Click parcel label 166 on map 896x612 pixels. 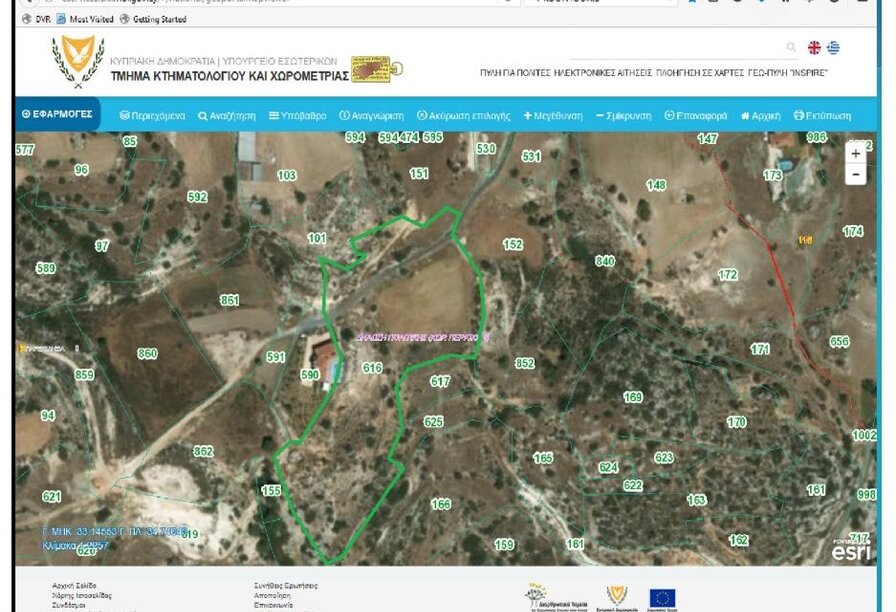pyautogui.click(x=441, y=504)
